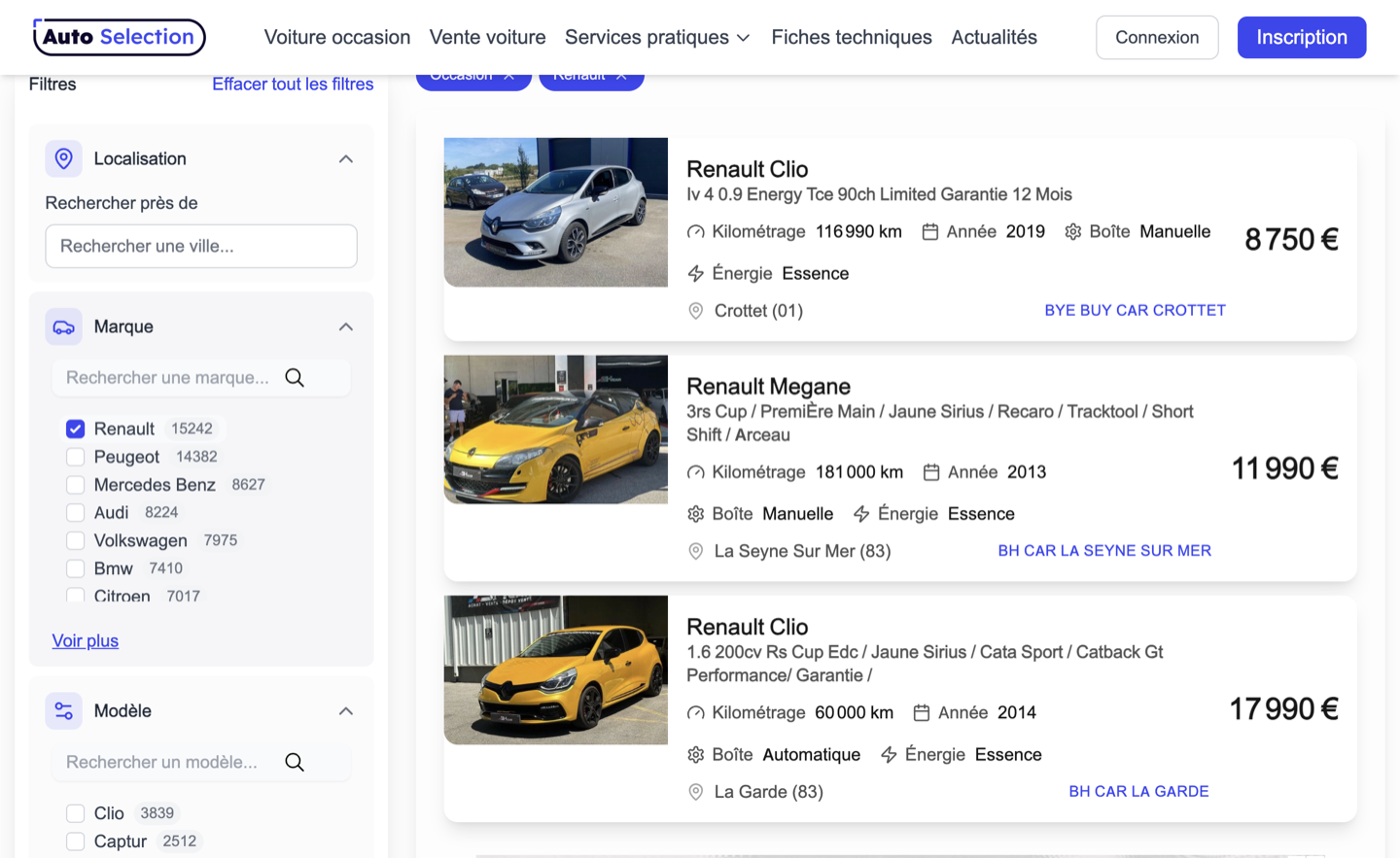Open BH CAR LA SEYNE SUR MER link
This screenshot has width=1400, height=858.
click(1104, 551)
